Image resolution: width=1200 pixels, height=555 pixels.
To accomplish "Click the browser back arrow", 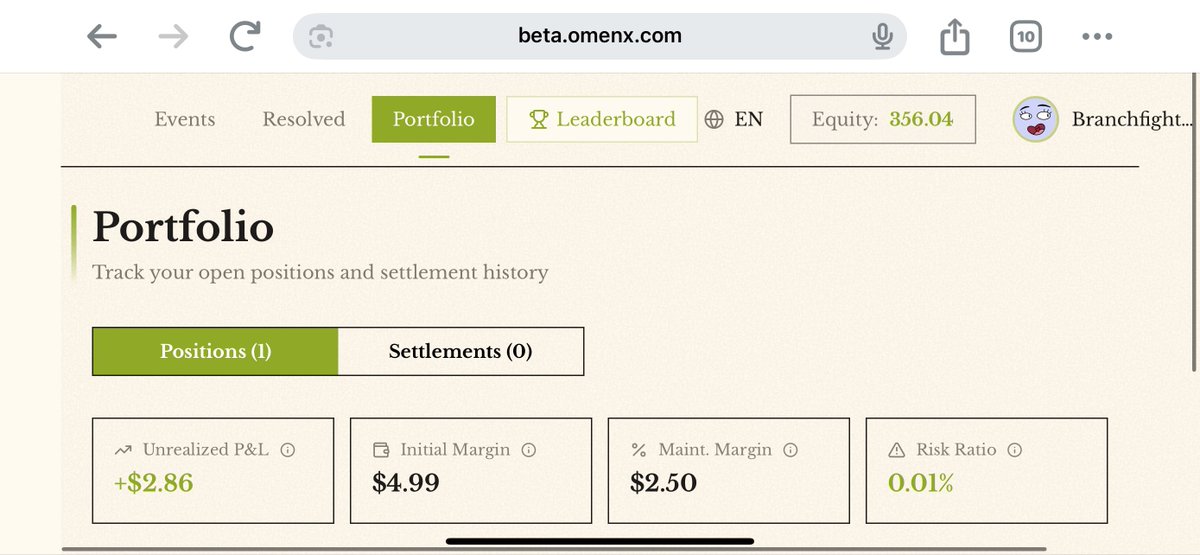I will [102, 37].
